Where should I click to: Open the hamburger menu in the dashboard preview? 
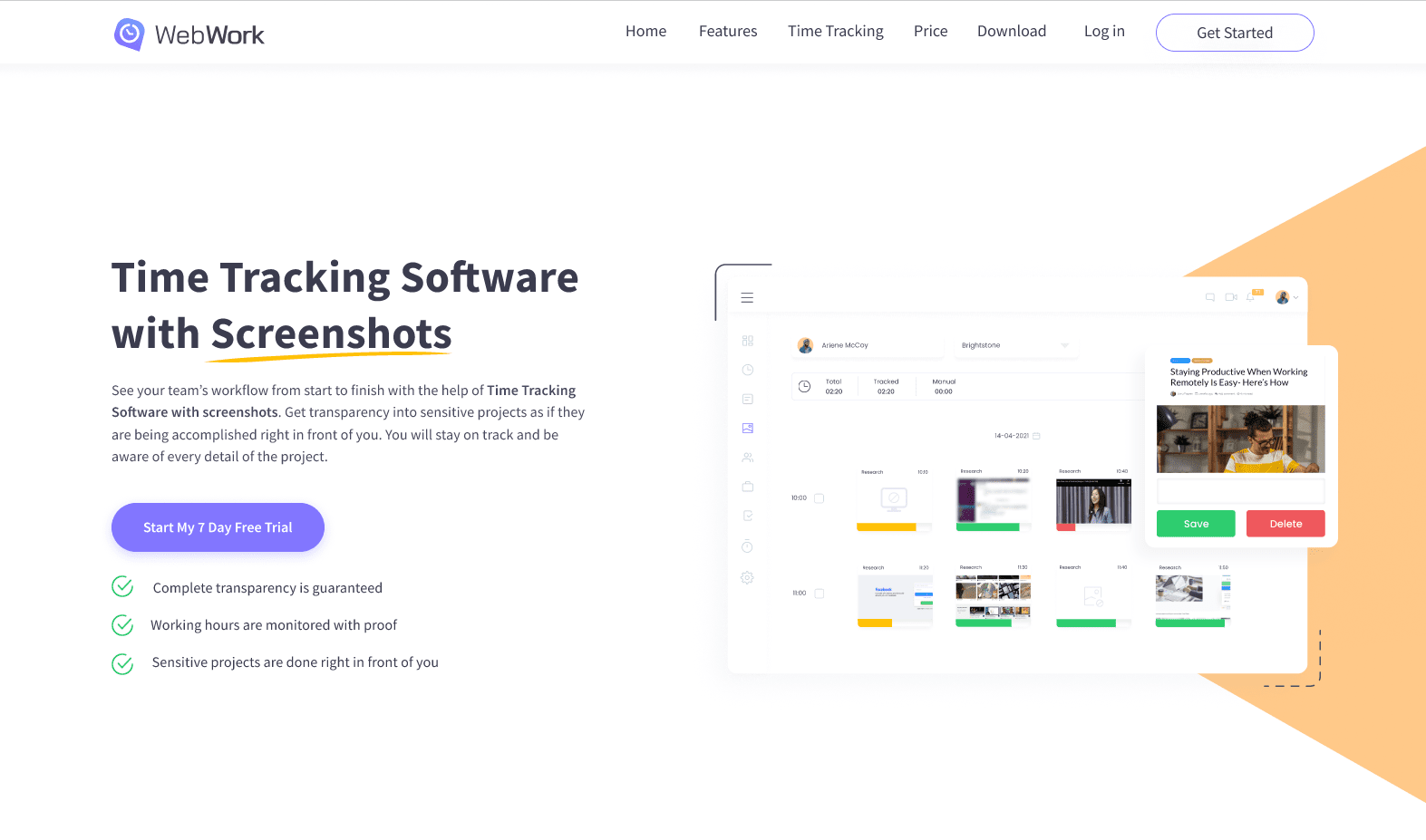747,297
